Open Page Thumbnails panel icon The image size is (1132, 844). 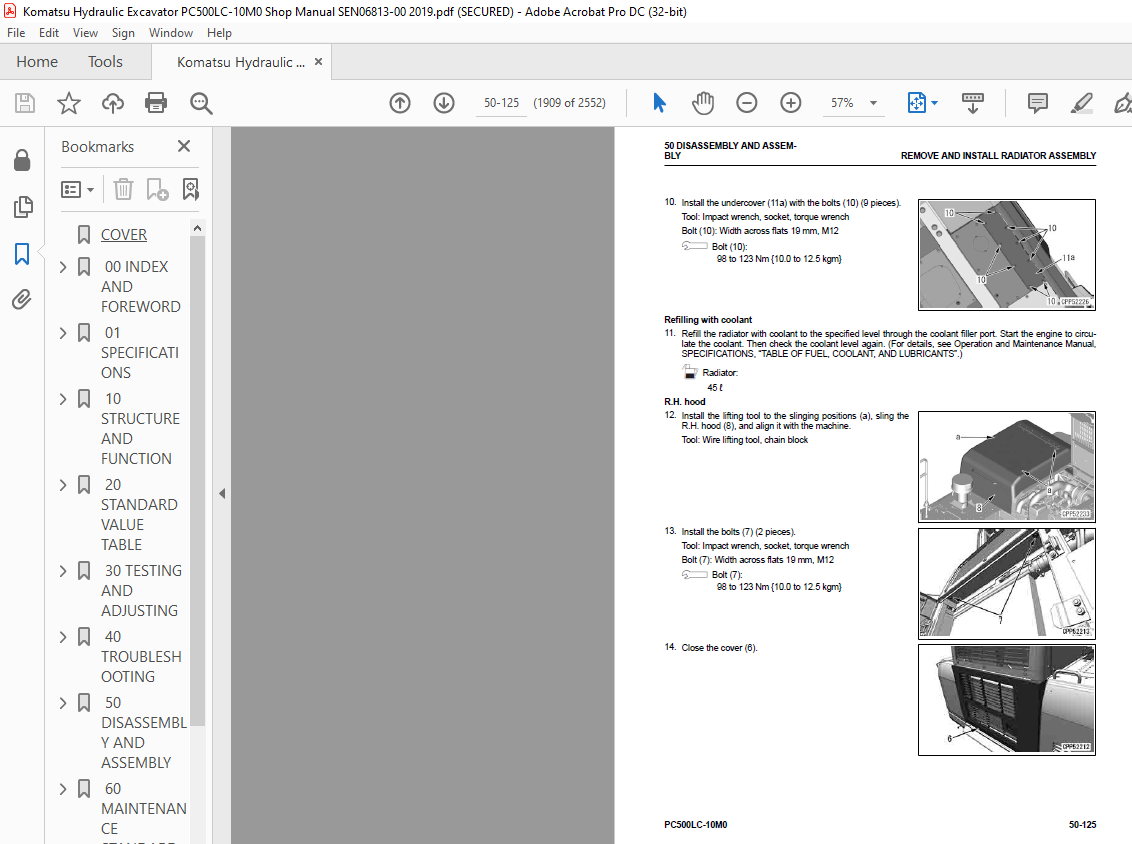(x=22, y=207)
